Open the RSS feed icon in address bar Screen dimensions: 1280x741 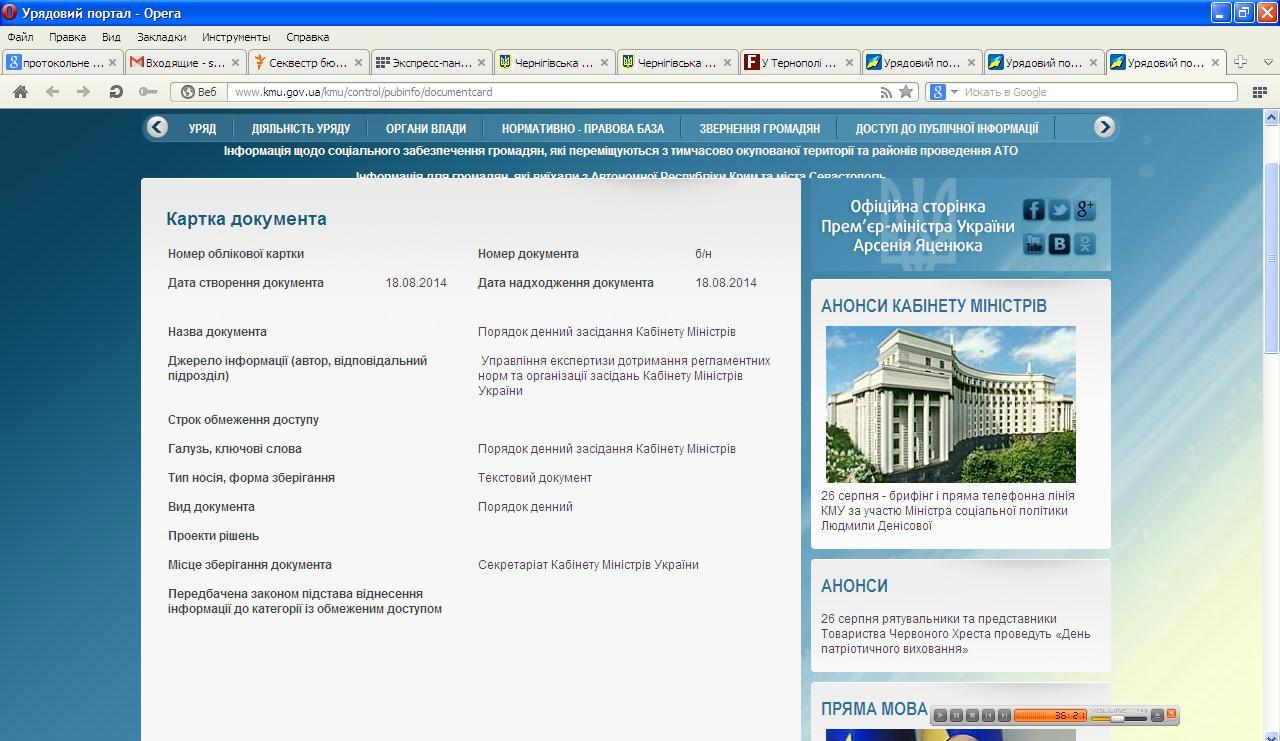tap(886, 92)
